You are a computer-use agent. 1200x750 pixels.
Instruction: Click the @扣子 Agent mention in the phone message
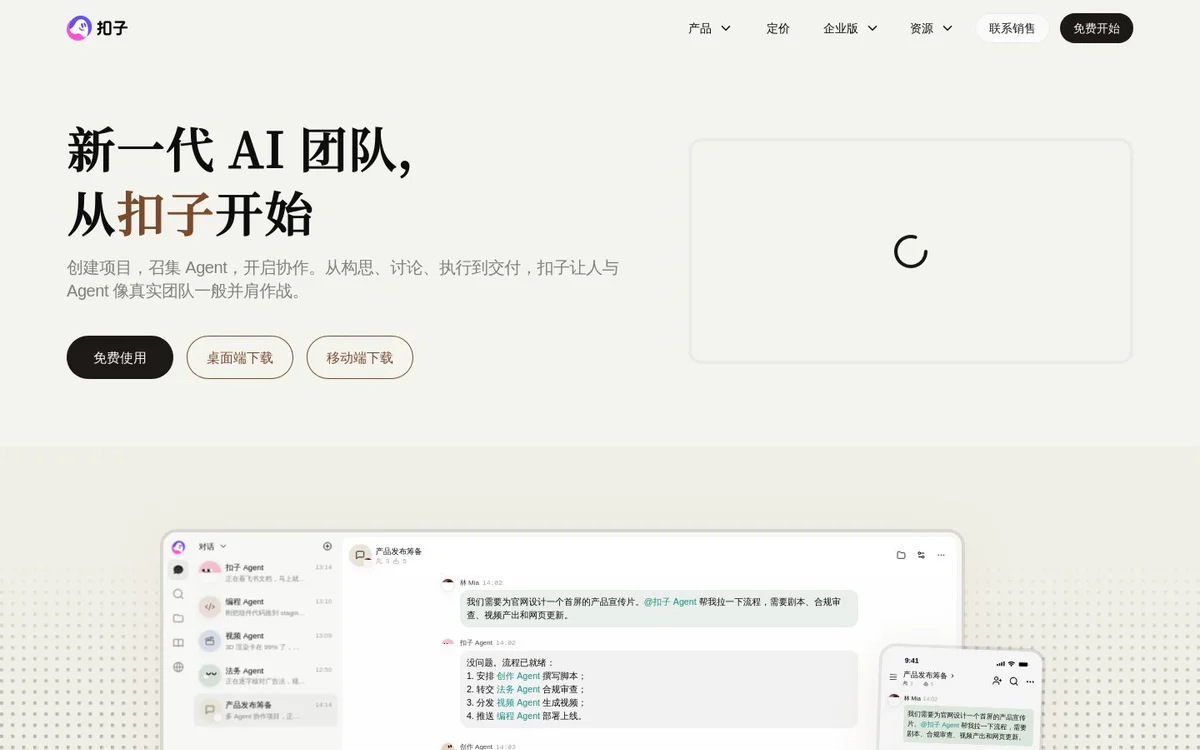point(939,724)
